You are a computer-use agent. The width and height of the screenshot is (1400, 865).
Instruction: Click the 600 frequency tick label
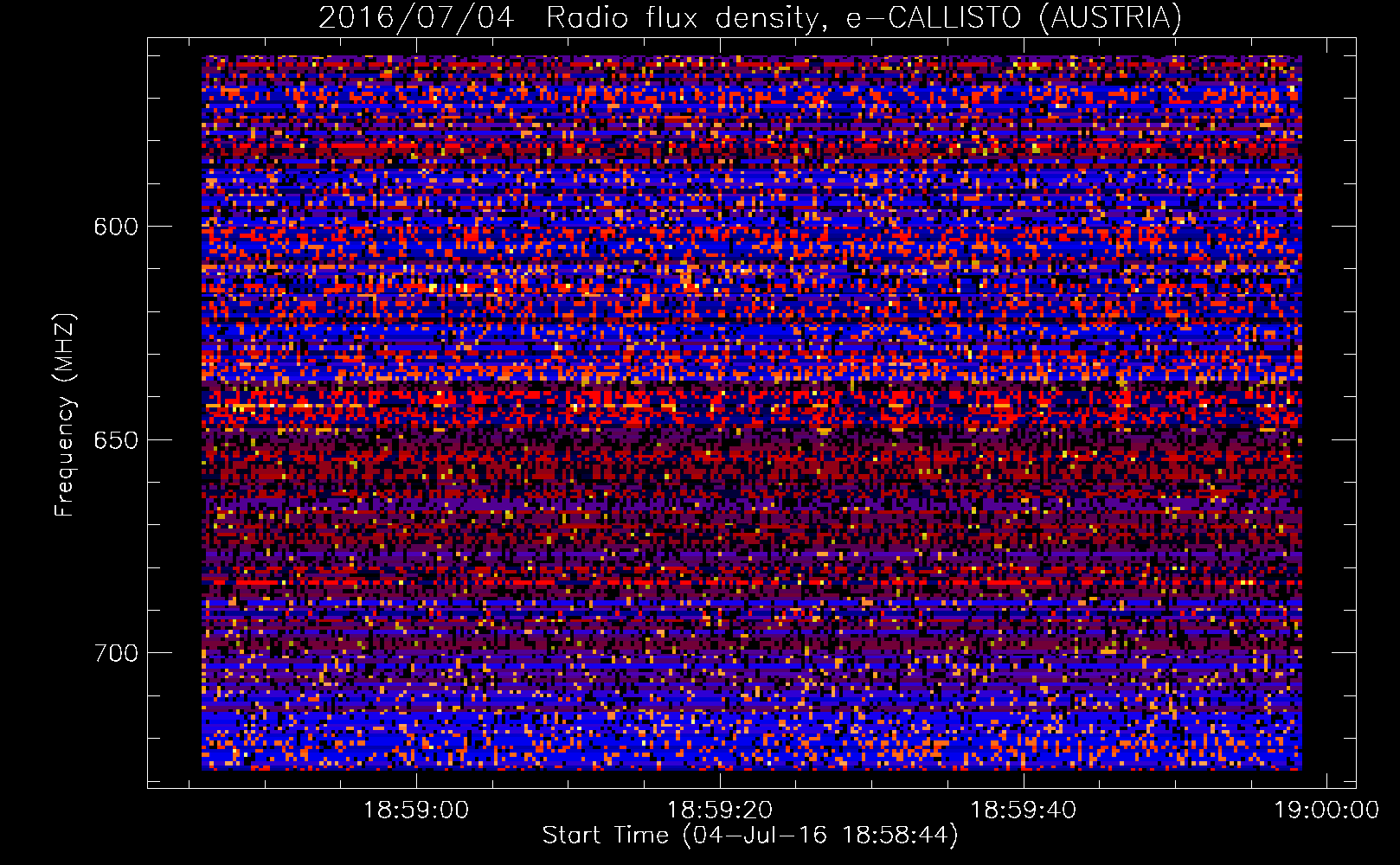pos(116,227)
